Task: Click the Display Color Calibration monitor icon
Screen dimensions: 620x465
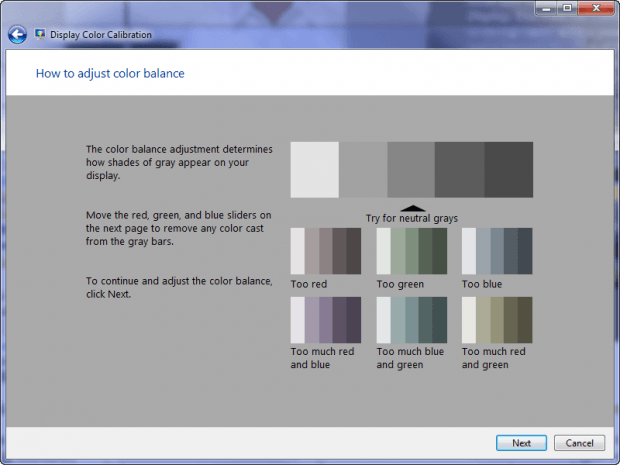Action: [x=40, y=34]
